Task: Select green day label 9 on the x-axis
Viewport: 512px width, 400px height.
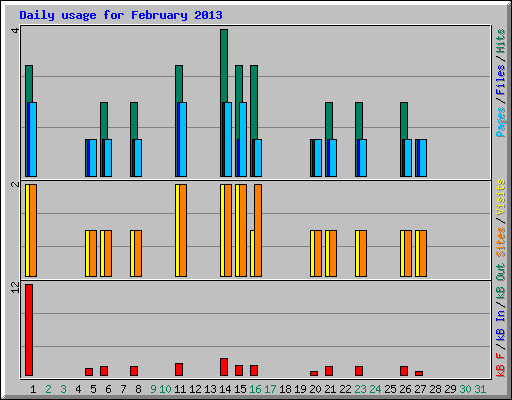Action: pyautogui.click(x=153, y=389)
